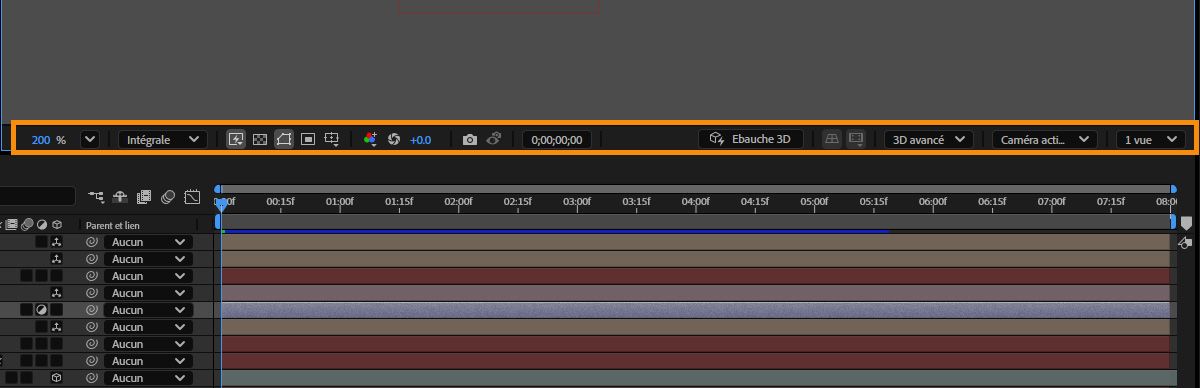Jump to 06:00f on the time ruler
The width and height of the screenshot is (1200, 388).
pyautogui.click(x=932, y=202)
